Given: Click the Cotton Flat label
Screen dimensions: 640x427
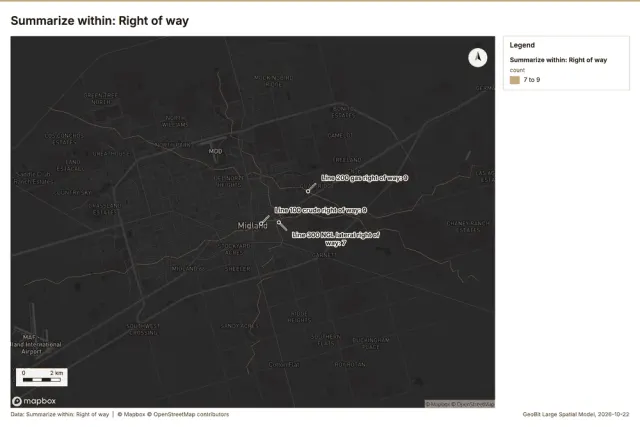Looking at the screenshot, I should point(284,364).
